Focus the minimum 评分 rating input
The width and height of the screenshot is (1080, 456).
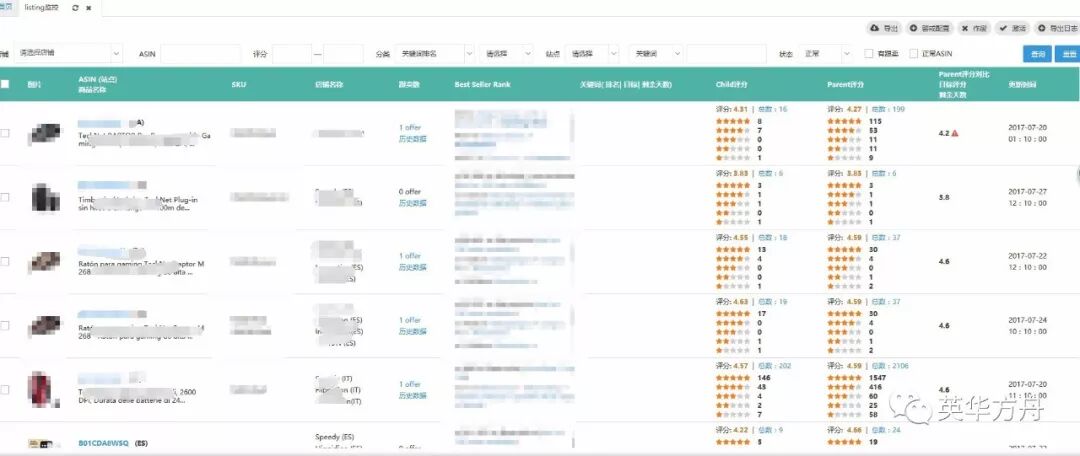[292, 53]
